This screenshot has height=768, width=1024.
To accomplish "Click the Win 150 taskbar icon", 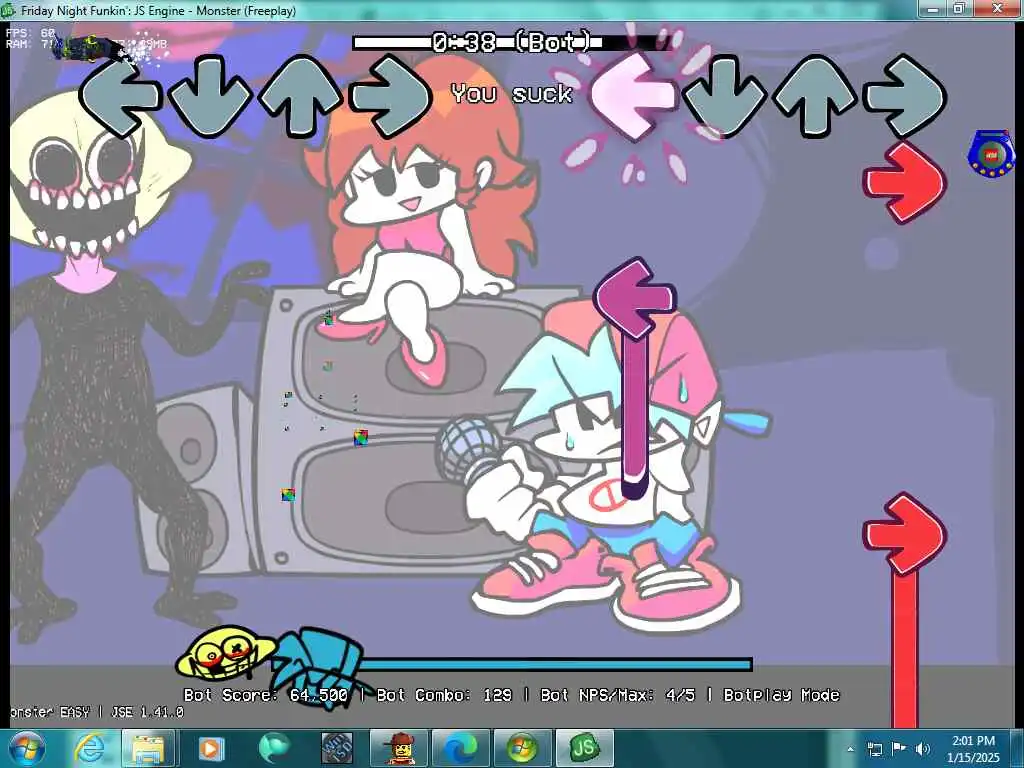I will click(337, 749).
